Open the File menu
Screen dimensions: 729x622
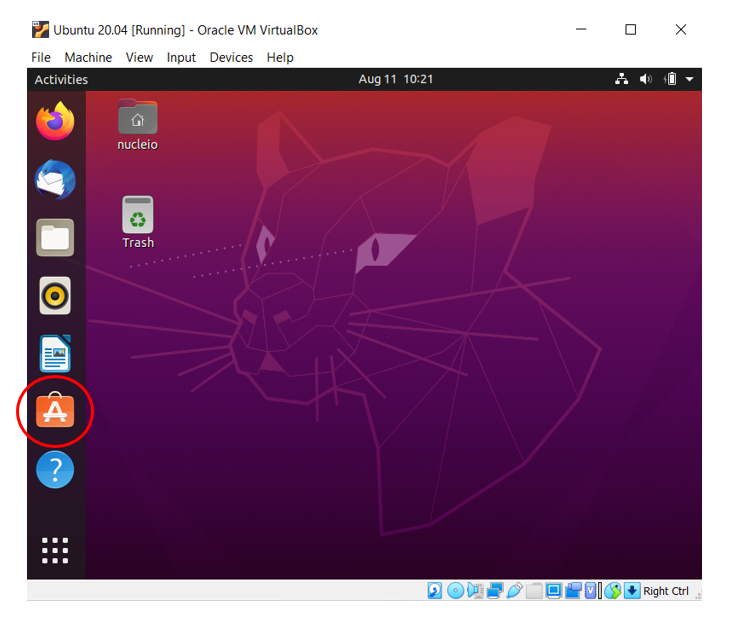tap(41, 57)
